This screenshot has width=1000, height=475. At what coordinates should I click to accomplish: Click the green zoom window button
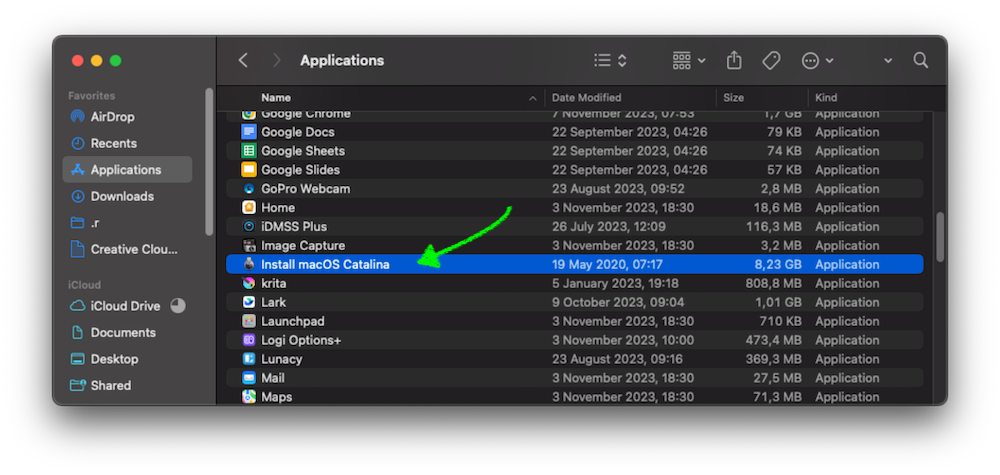click(x=115, y=61)
